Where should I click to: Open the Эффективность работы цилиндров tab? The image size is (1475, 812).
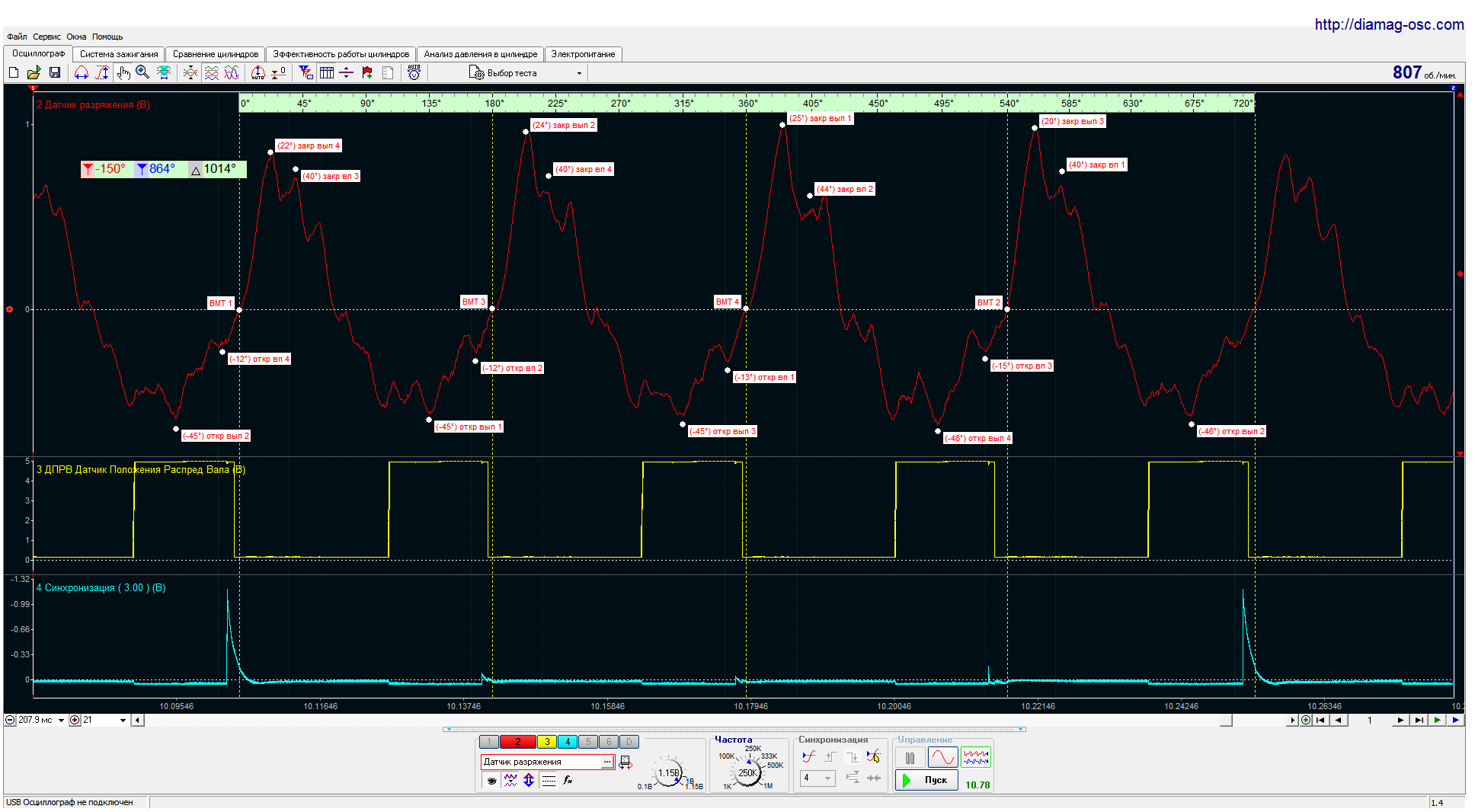coord(341,54)
